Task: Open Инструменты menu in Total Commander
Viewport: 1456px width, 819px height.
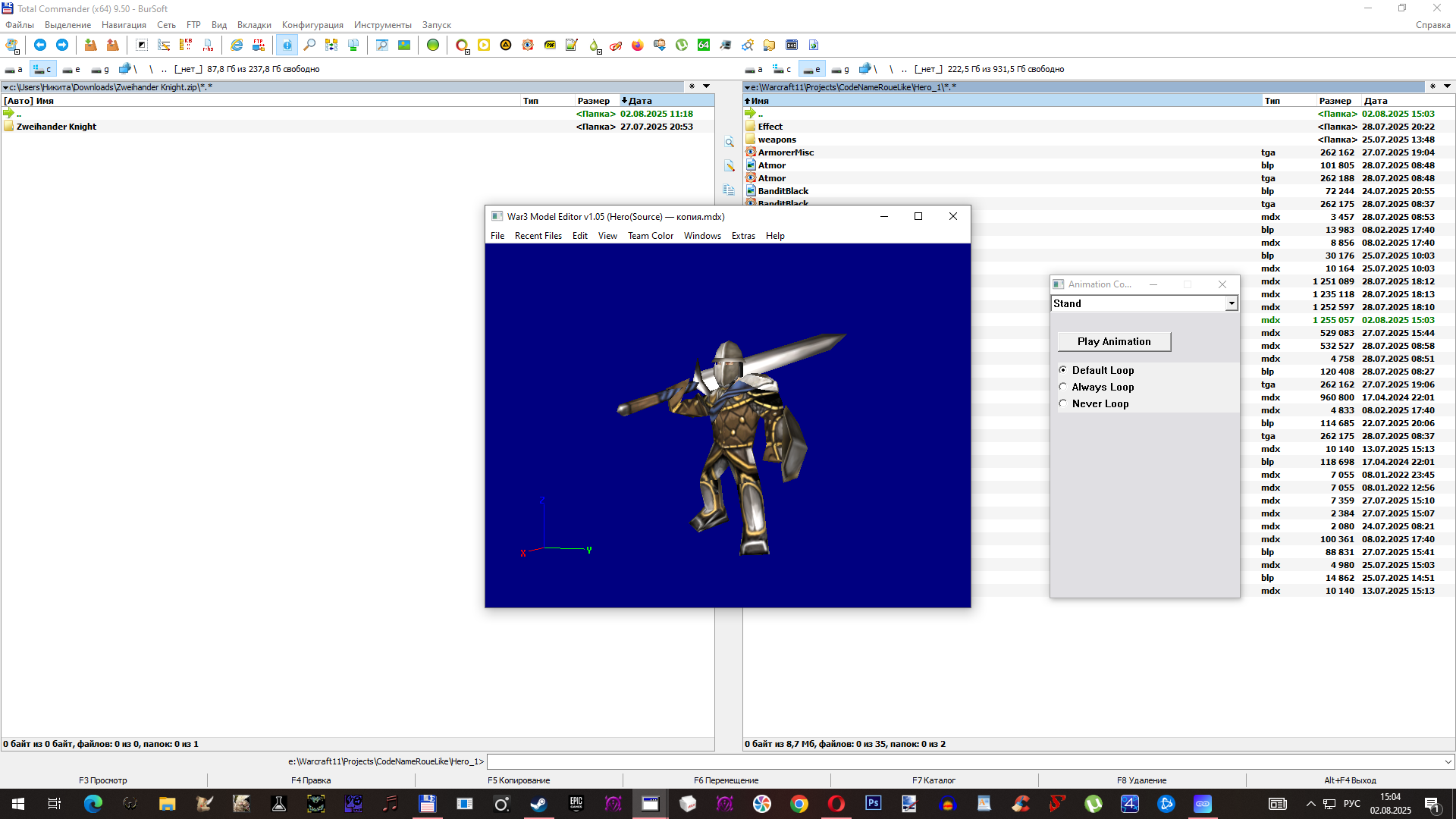Action: (383, 25)
